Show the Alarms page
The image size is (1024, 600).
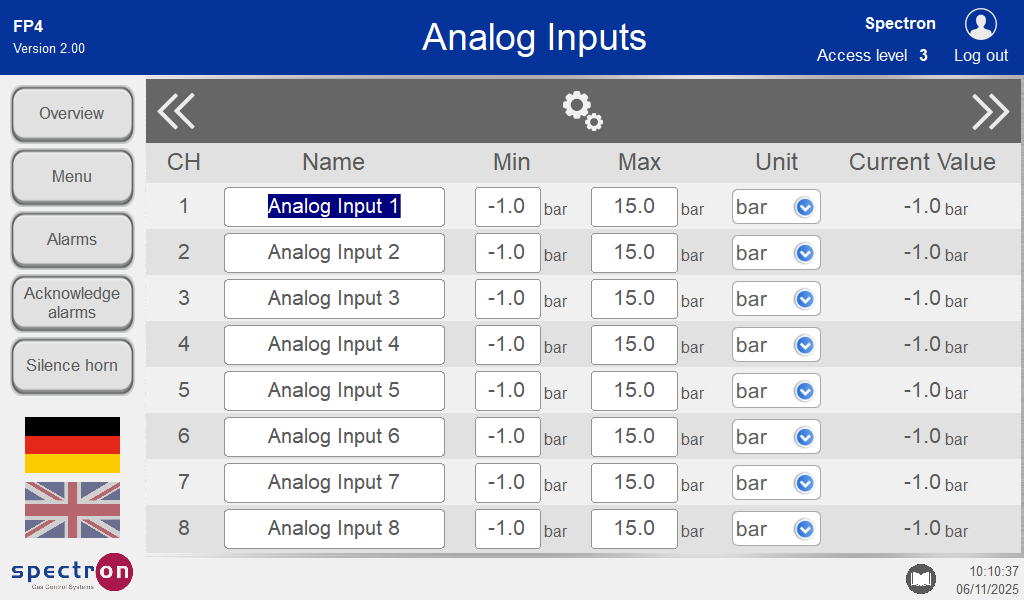tap(72, 240)
